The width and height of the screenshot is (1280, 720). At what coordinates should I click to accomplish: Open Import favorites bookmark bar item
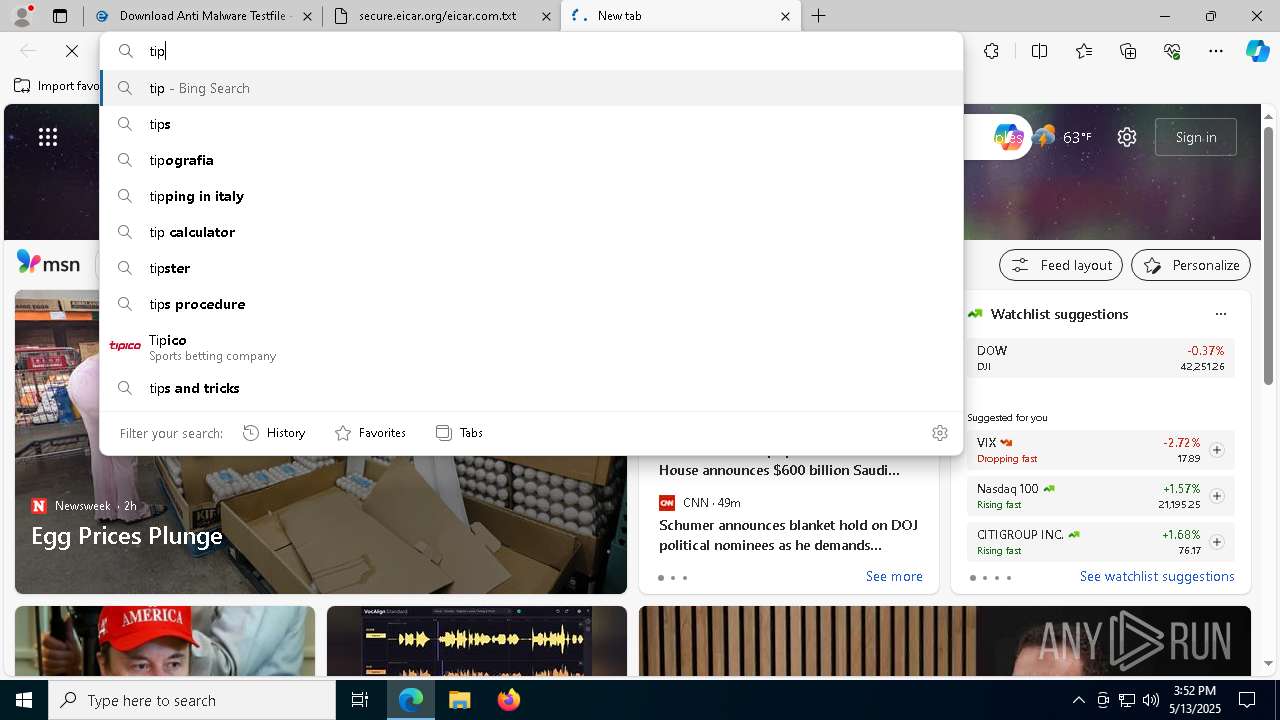57,86
